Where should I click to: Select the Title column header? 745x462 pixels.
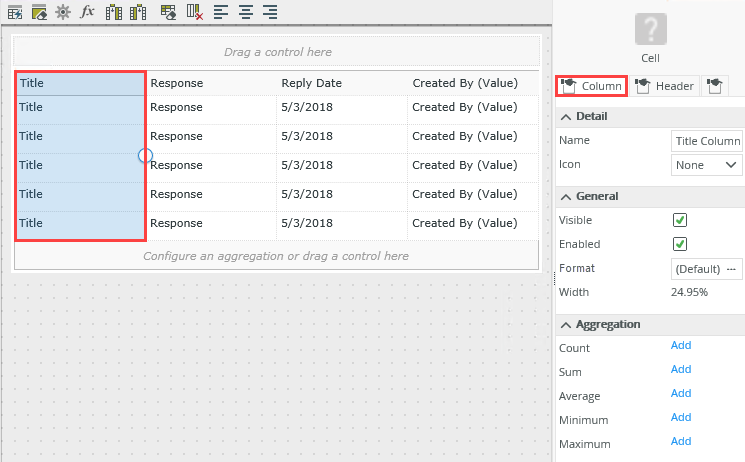81,84
